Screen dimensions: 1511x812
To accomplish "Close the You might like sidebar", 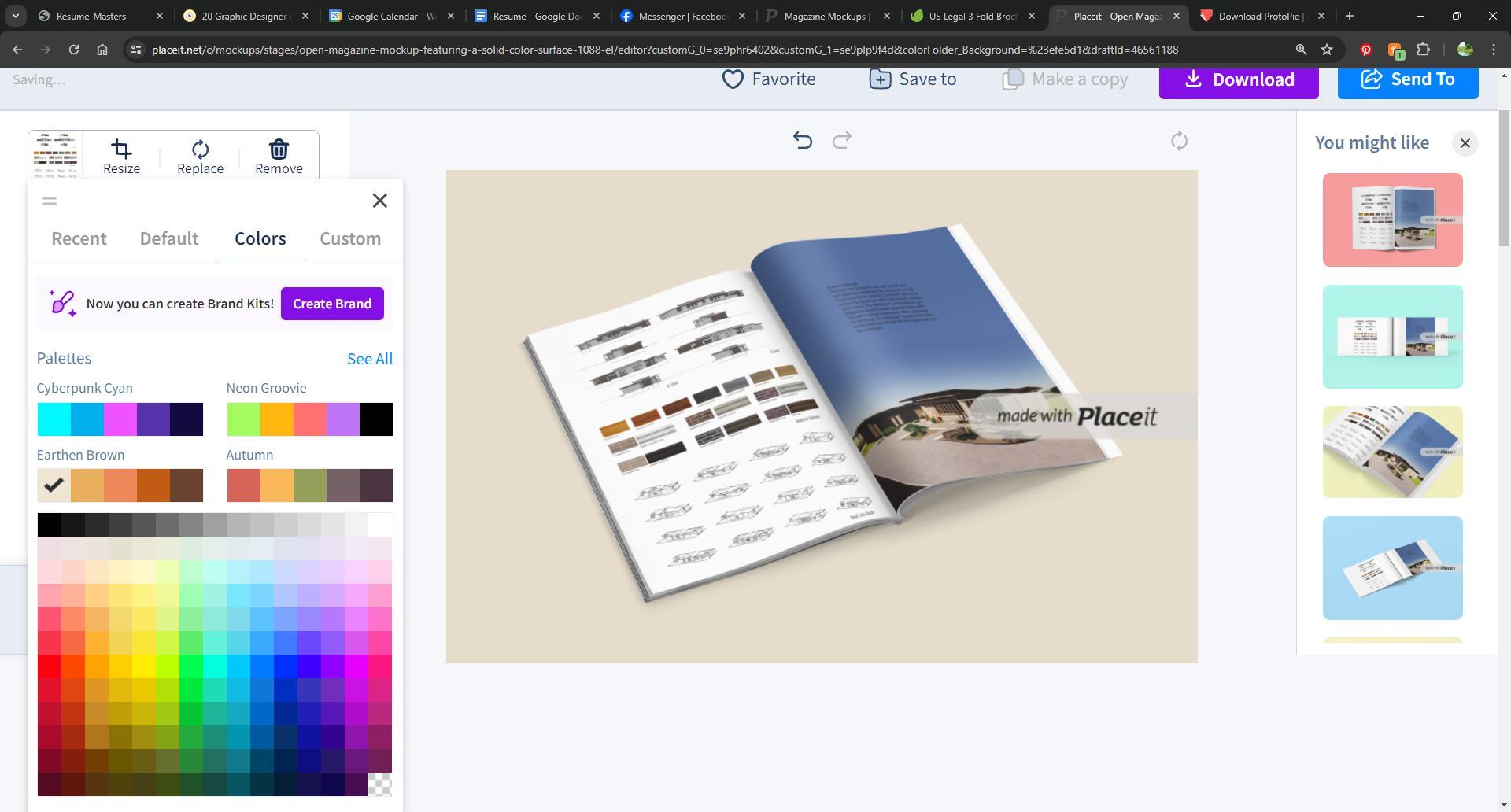I will pos(1465,143).
